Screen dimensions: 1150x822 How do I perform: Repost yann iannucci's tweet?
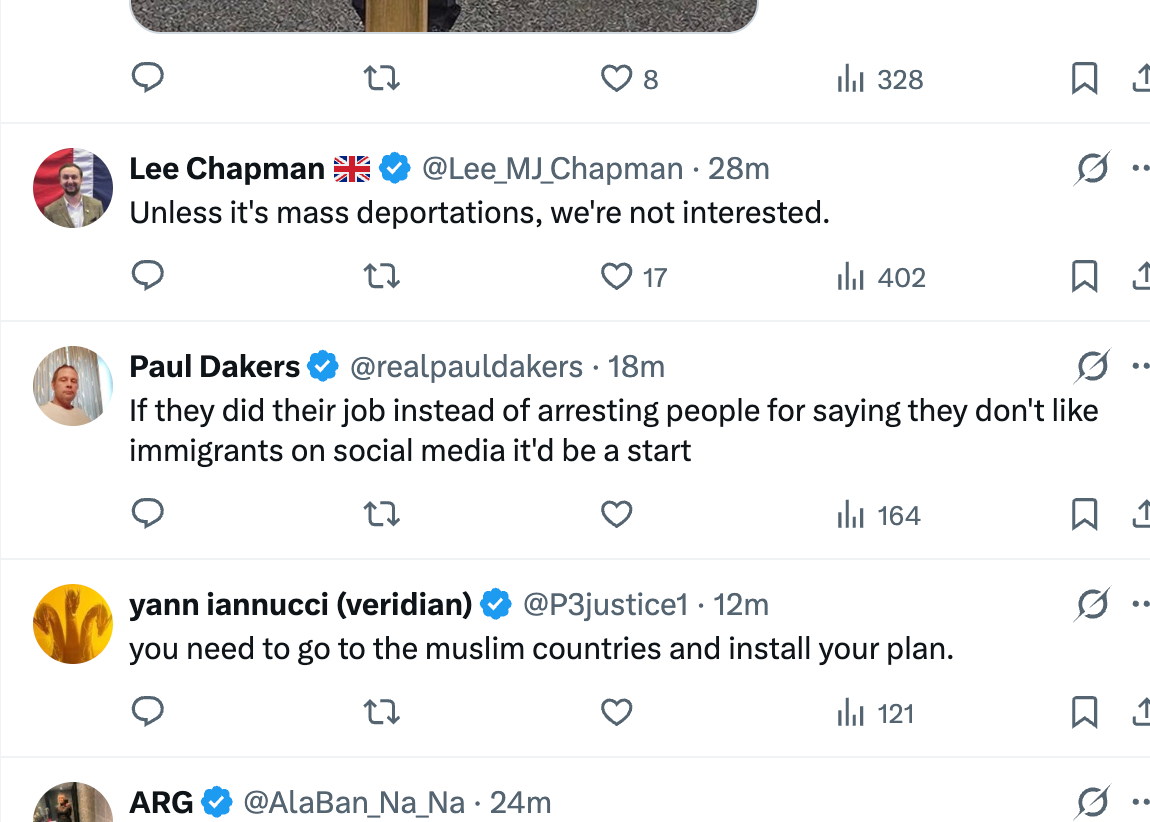381,712
